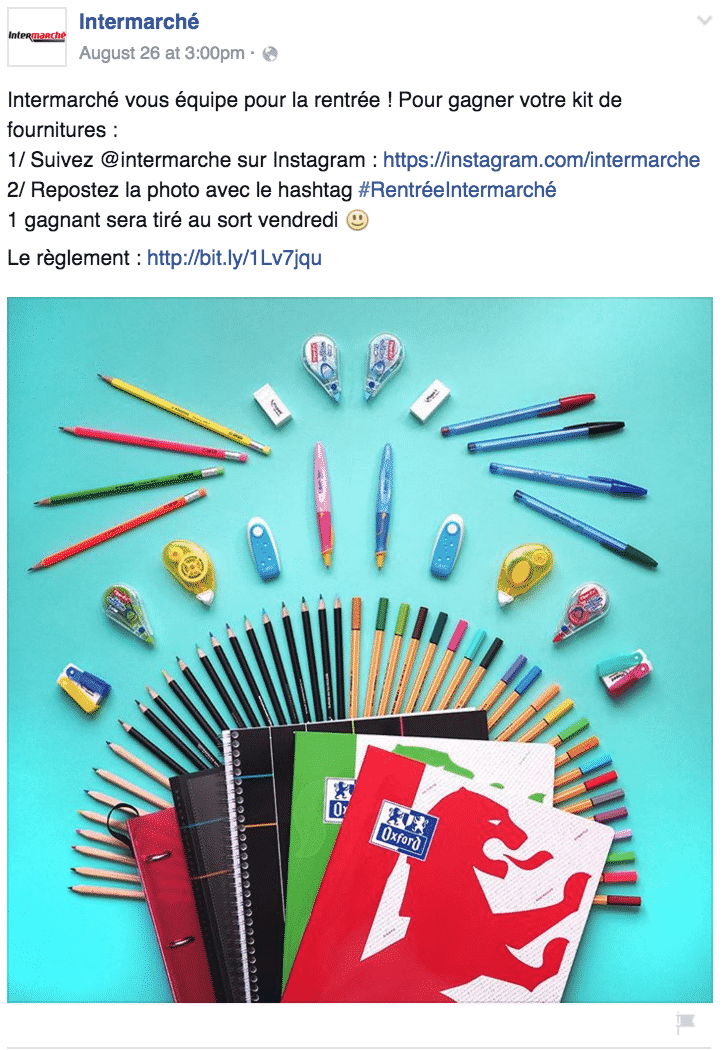Click the smiley emoji after vendredi
725x1050 pixels.
tap(357, 220)
